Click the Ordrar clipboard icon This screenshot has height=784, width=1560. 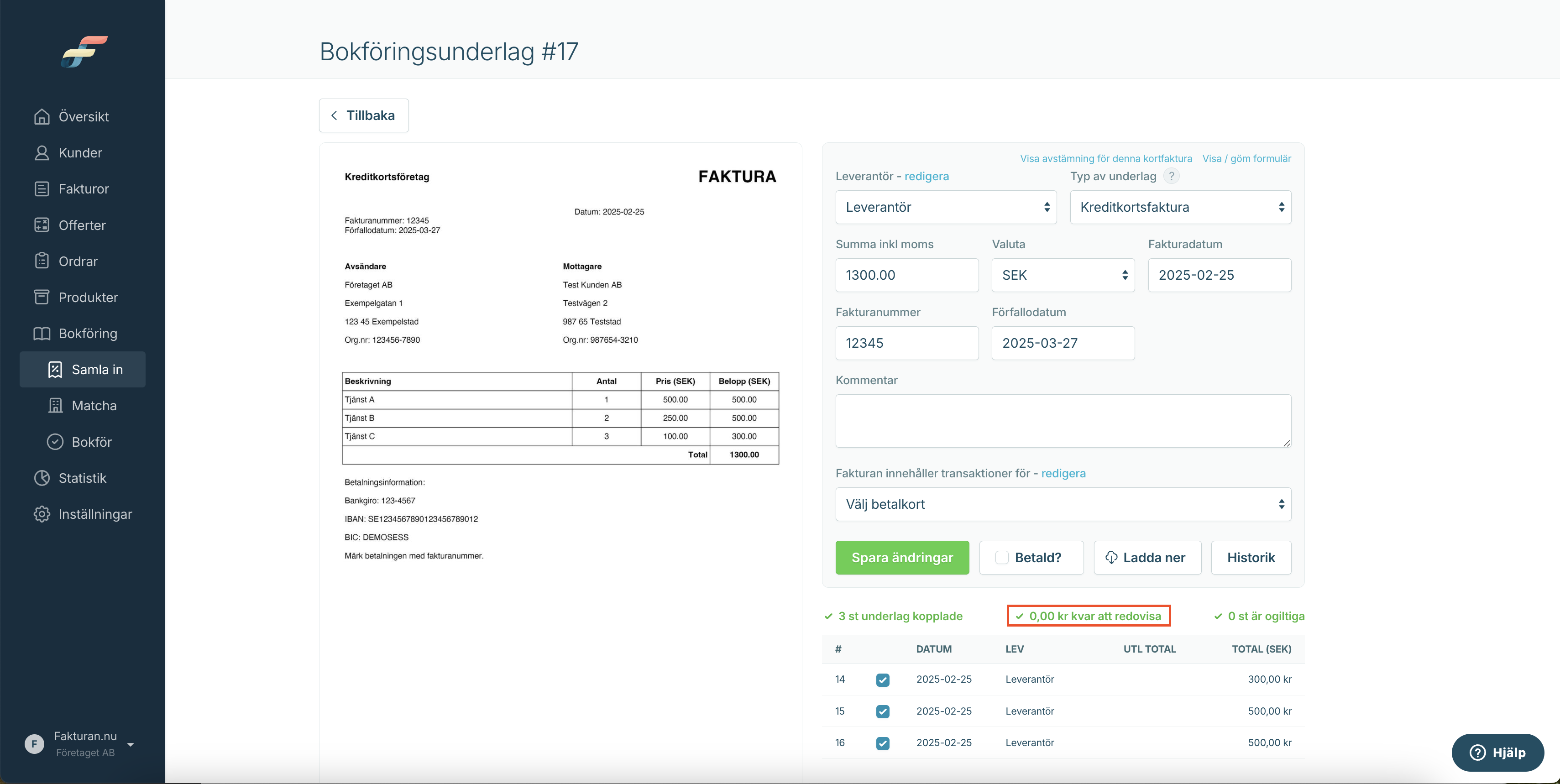(42, 261)
